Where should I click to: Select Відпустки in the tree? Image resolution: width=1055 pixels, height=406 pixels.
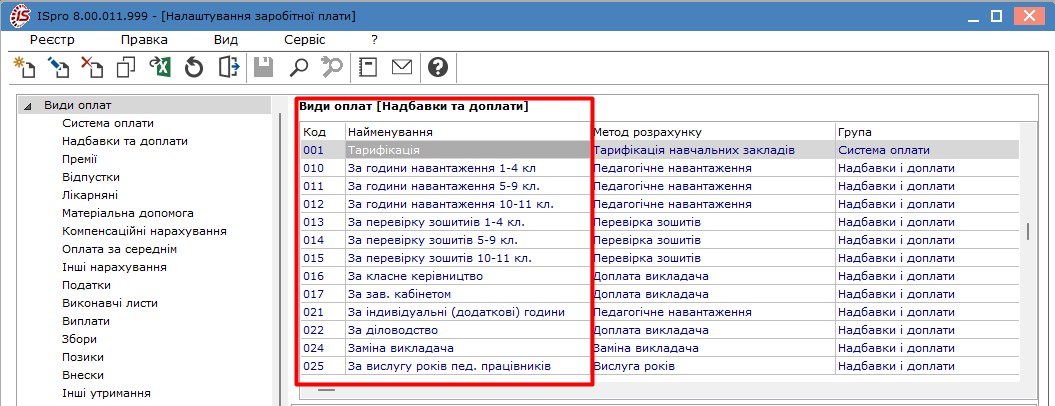point(92,177)
